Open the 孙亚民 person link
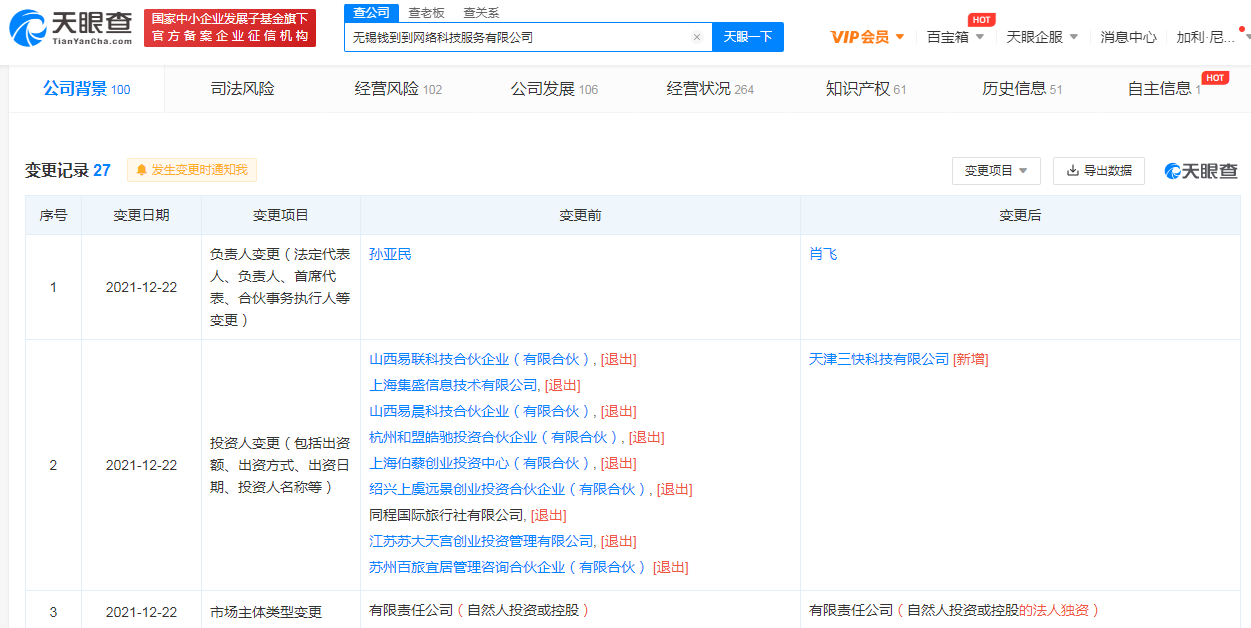The height and width of the screenshot is (628, 1251). click(x=390, y=254)
